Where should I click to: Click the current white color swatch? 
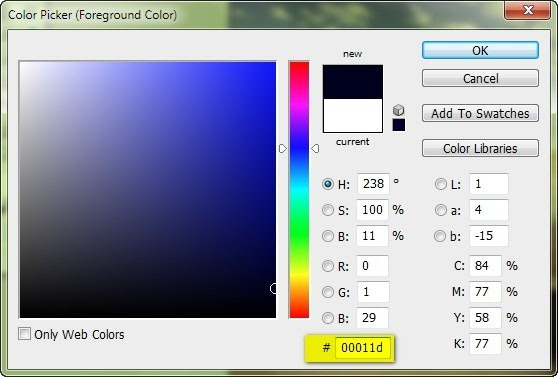[353, 115]
